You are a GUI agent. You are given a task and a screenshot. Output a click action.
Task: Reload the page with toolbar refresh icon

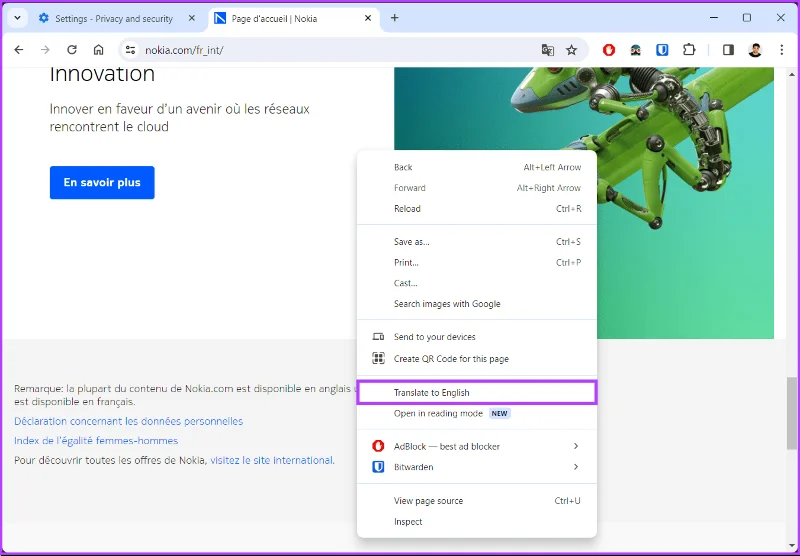coord(72,50)
